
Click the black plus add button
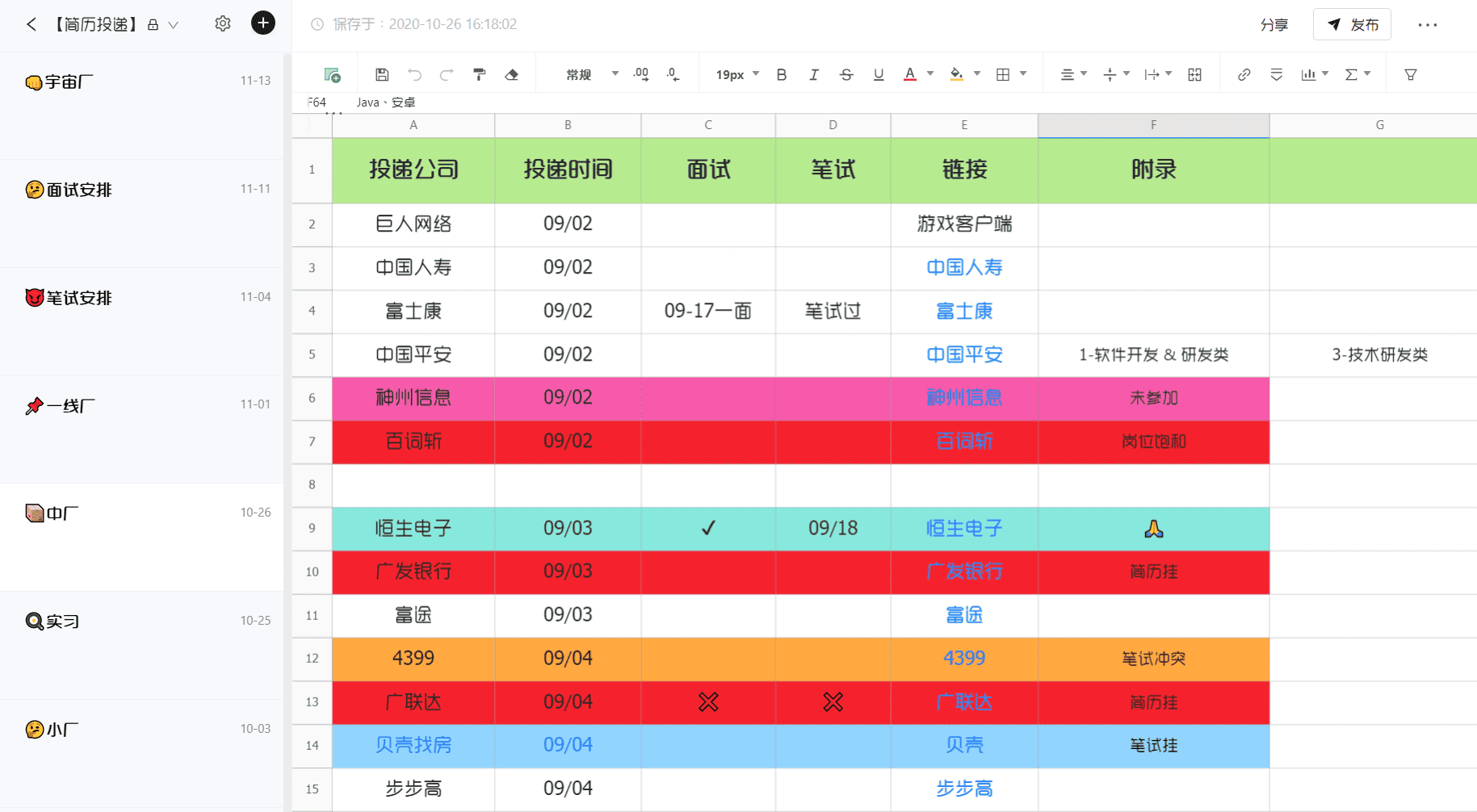pyautogui.click(x=262, y=23)
